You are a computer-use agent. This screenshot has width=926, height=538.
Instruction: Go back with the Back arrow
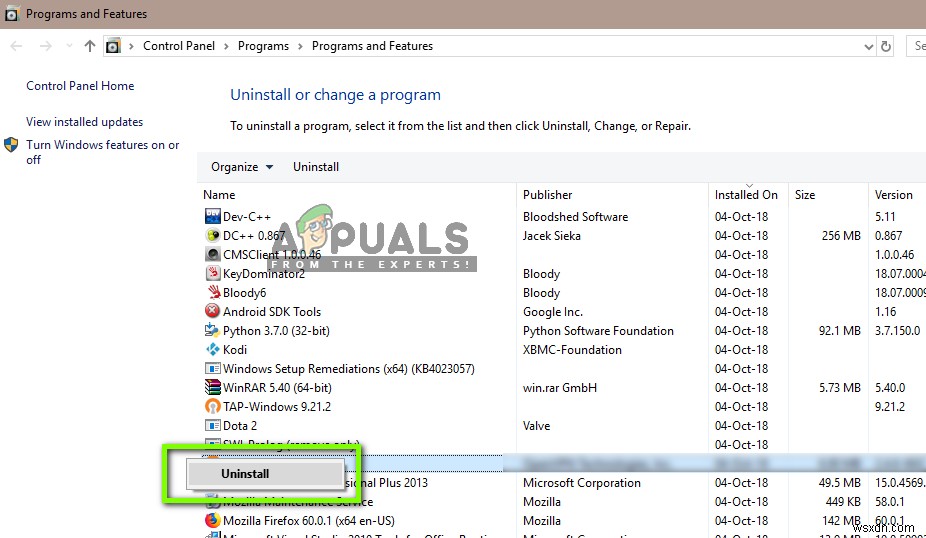click(17, 46)
